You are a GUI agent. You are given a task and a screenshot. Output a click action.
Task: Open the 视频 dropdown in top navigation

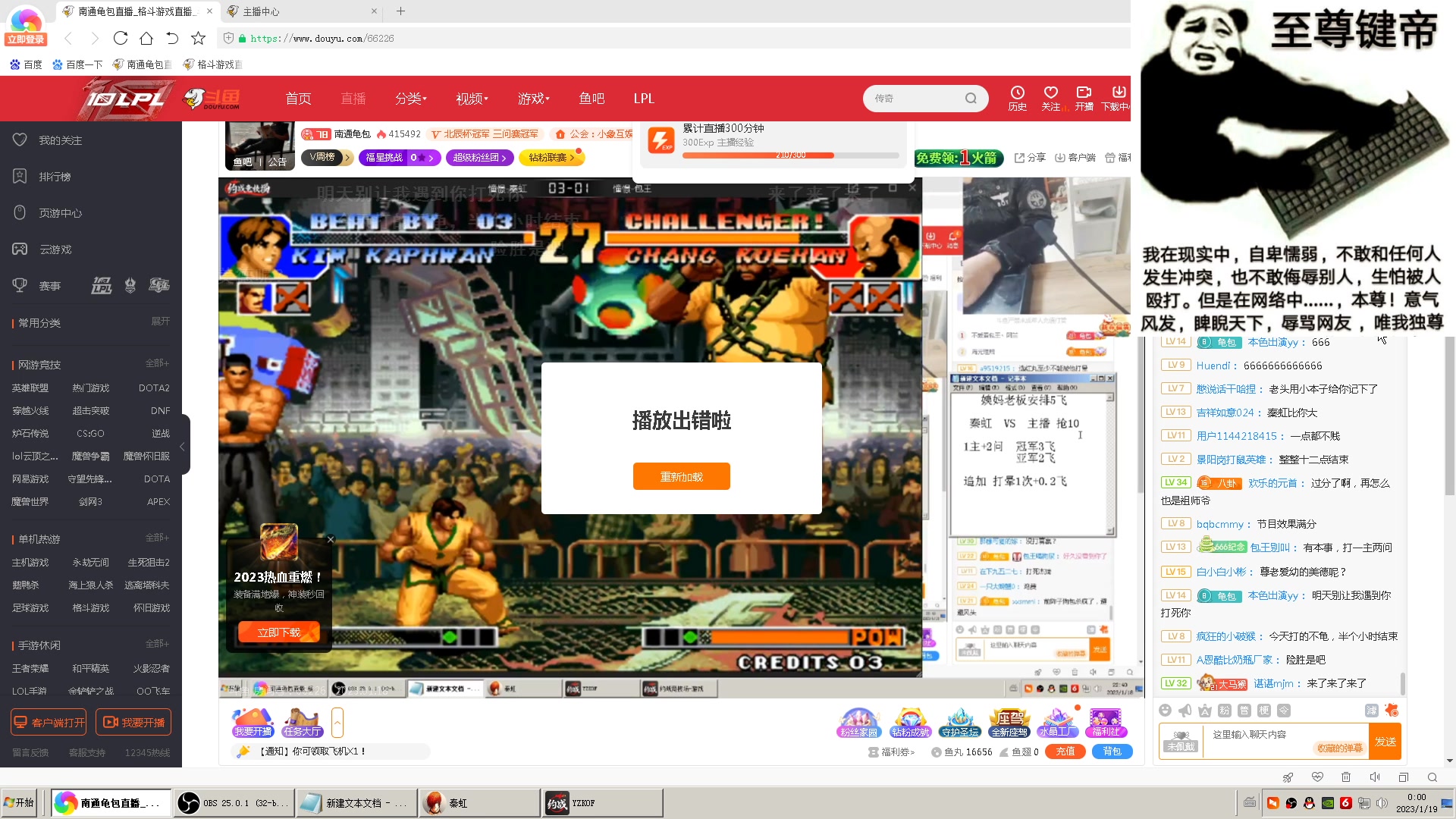(472, 99)
